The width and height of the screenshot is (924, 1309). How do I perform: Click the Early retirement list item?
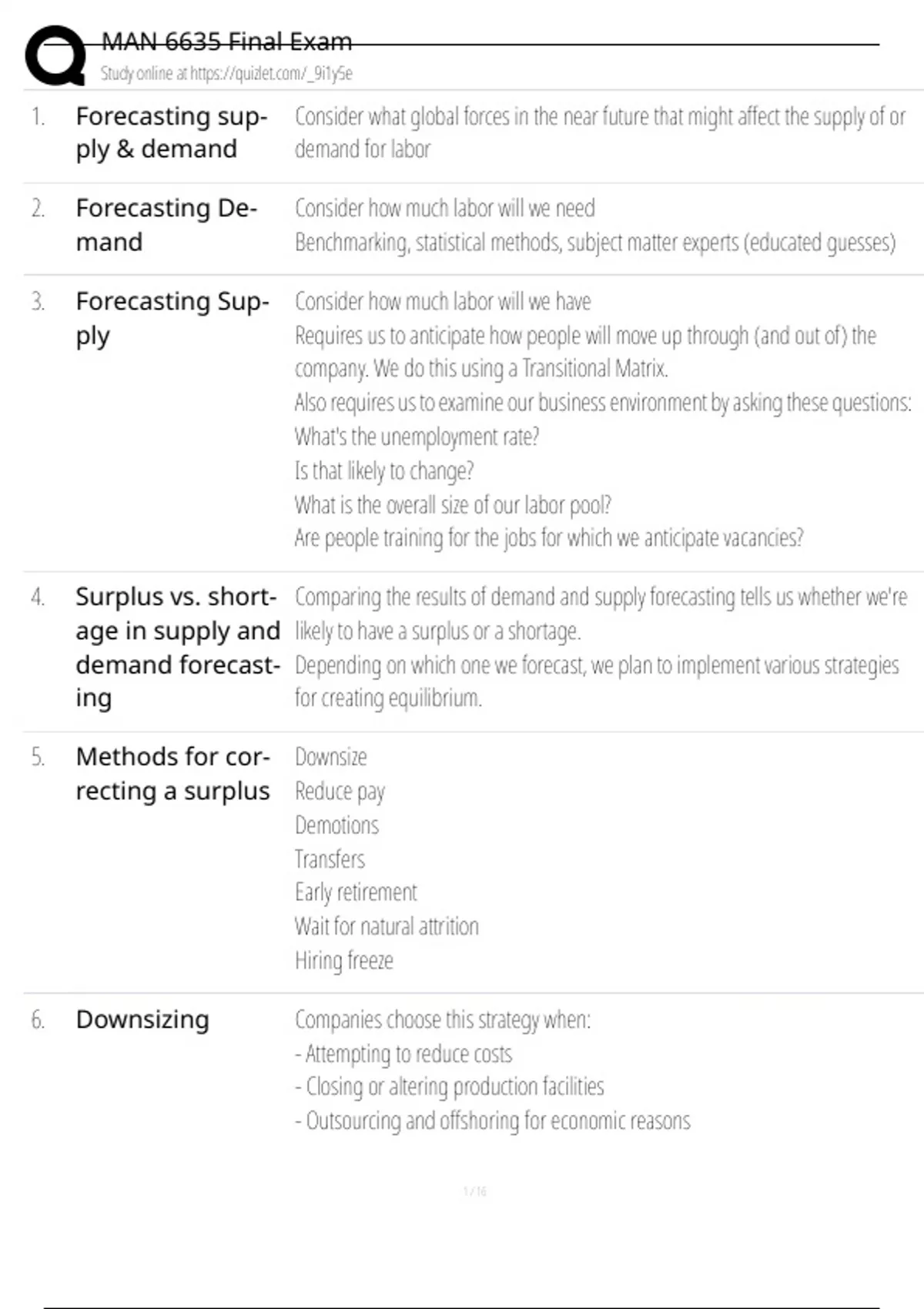(x=356, y=892)
